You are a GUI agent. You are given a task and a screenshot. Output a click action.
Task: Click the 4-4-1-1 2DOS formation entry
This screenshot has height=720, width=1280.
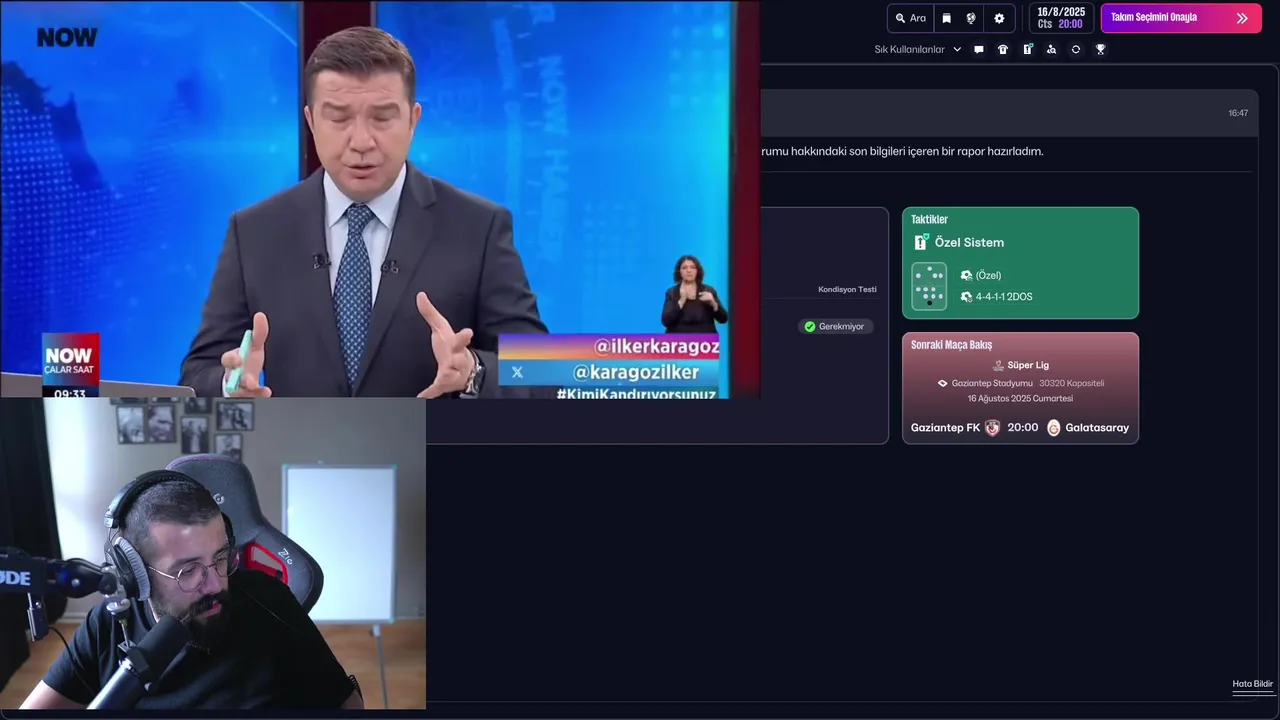[996, 297]
